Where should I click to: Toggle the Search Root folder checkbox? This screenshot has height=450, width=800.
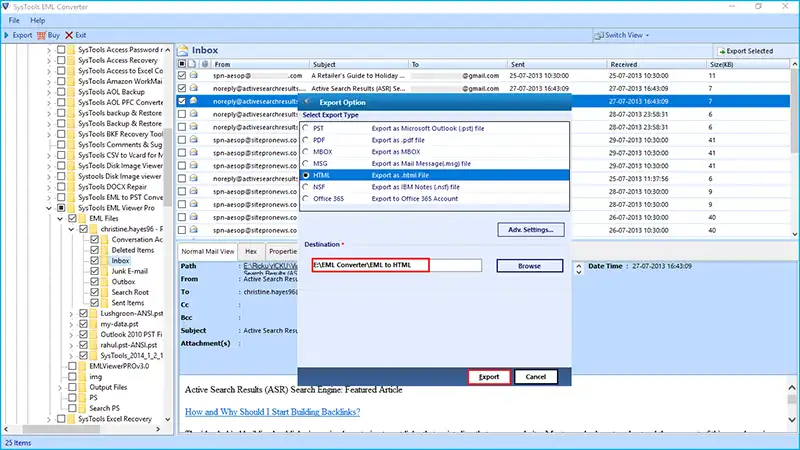point(94,292)
